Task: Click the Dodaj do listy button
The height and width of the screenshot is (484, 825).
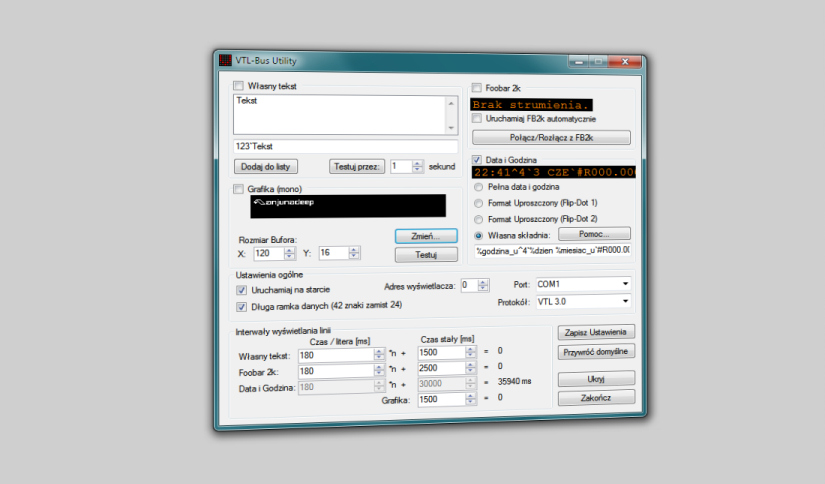Action: coord(266,167)
